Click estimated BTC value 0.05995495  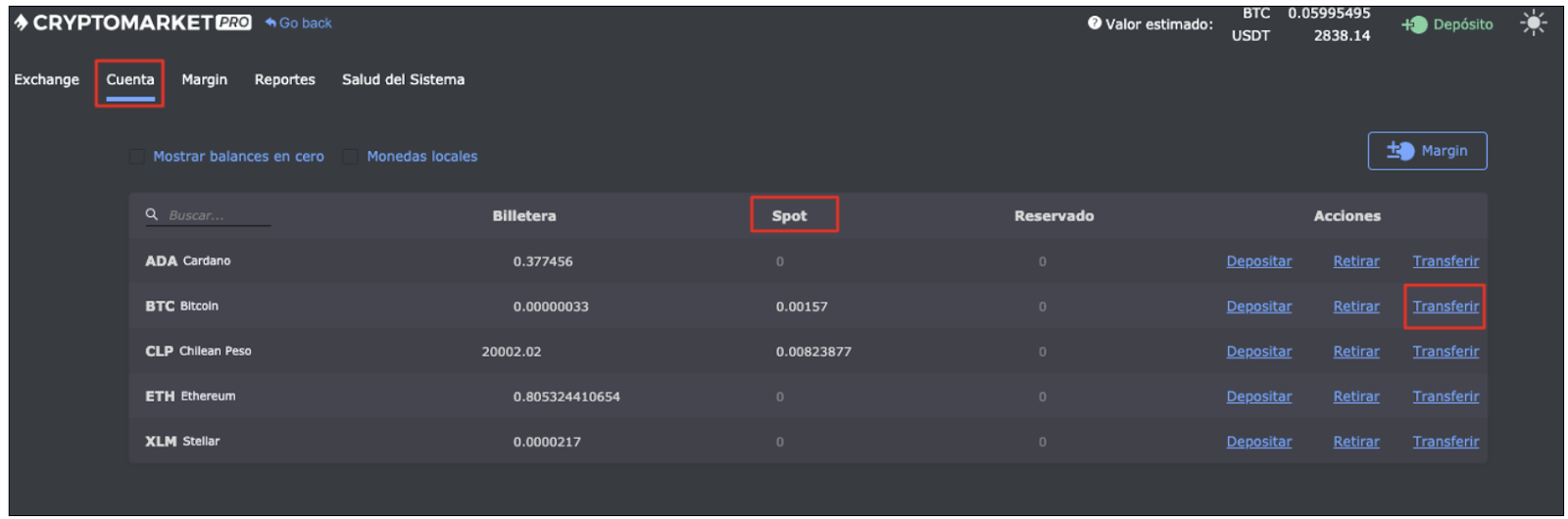coord(1329,13)
